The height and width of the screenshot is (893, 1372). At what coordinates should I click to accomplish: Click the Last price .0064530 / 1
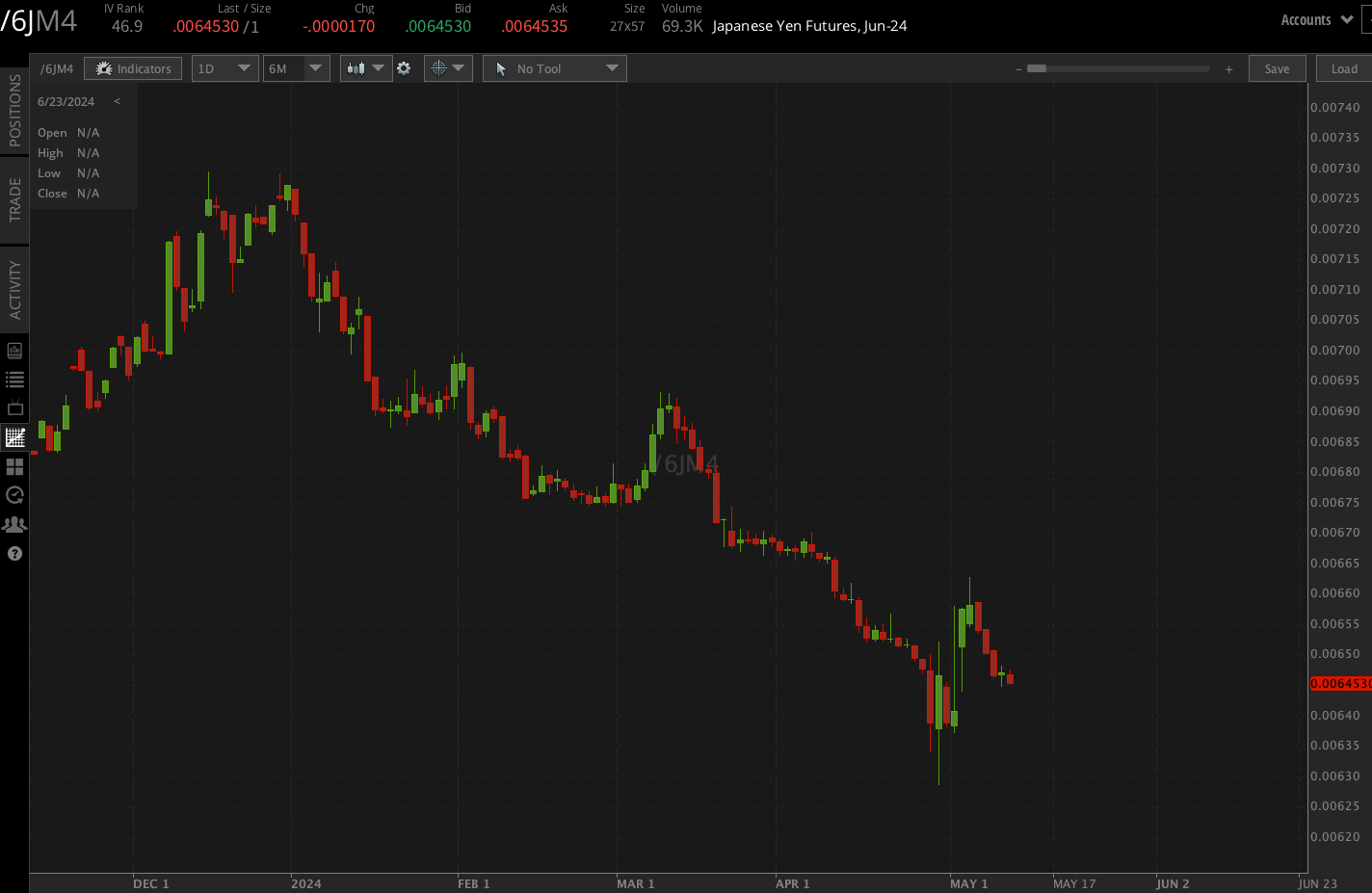[x=216, y=27]
